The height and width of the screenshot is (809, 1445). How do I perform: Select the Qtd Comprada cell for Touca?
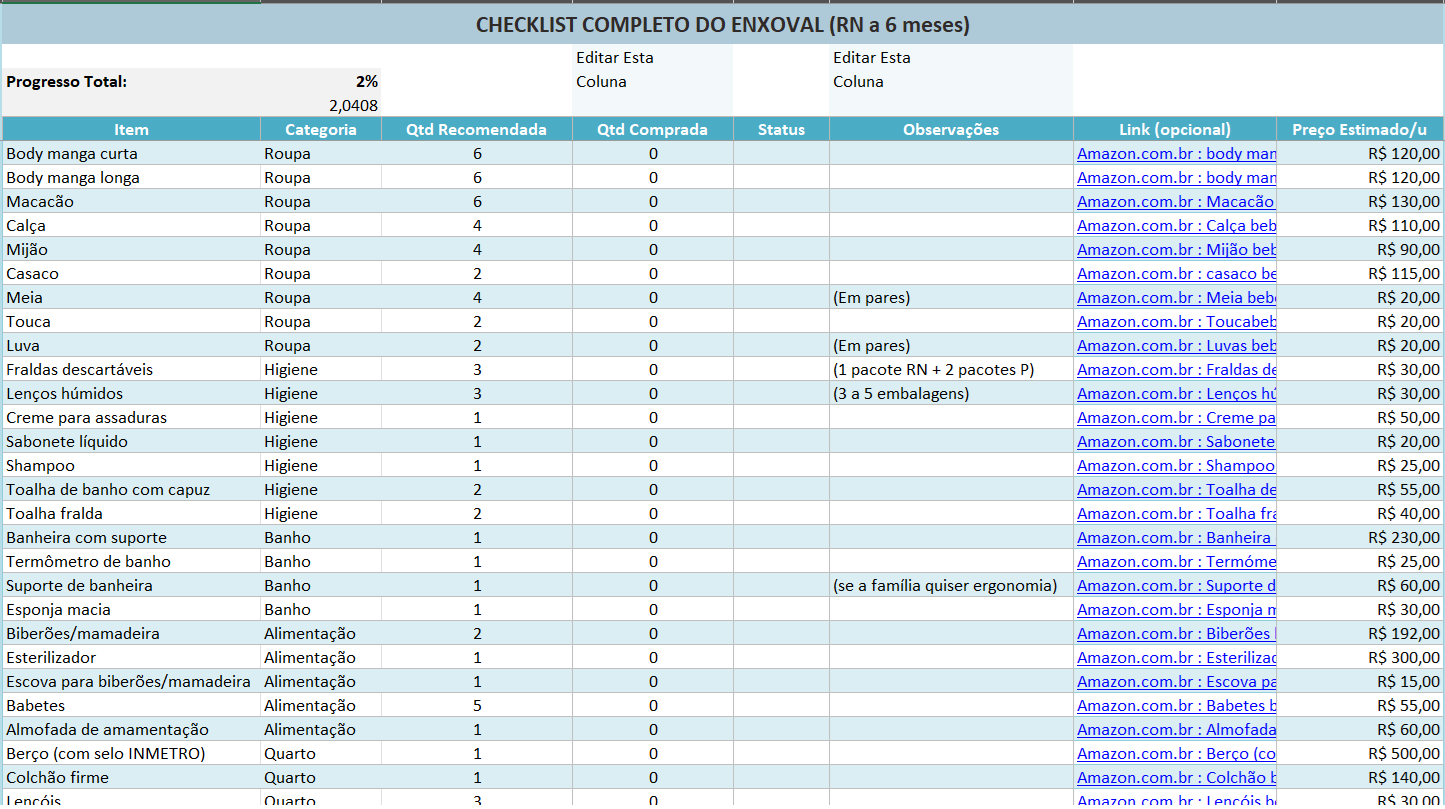(652, 321)
